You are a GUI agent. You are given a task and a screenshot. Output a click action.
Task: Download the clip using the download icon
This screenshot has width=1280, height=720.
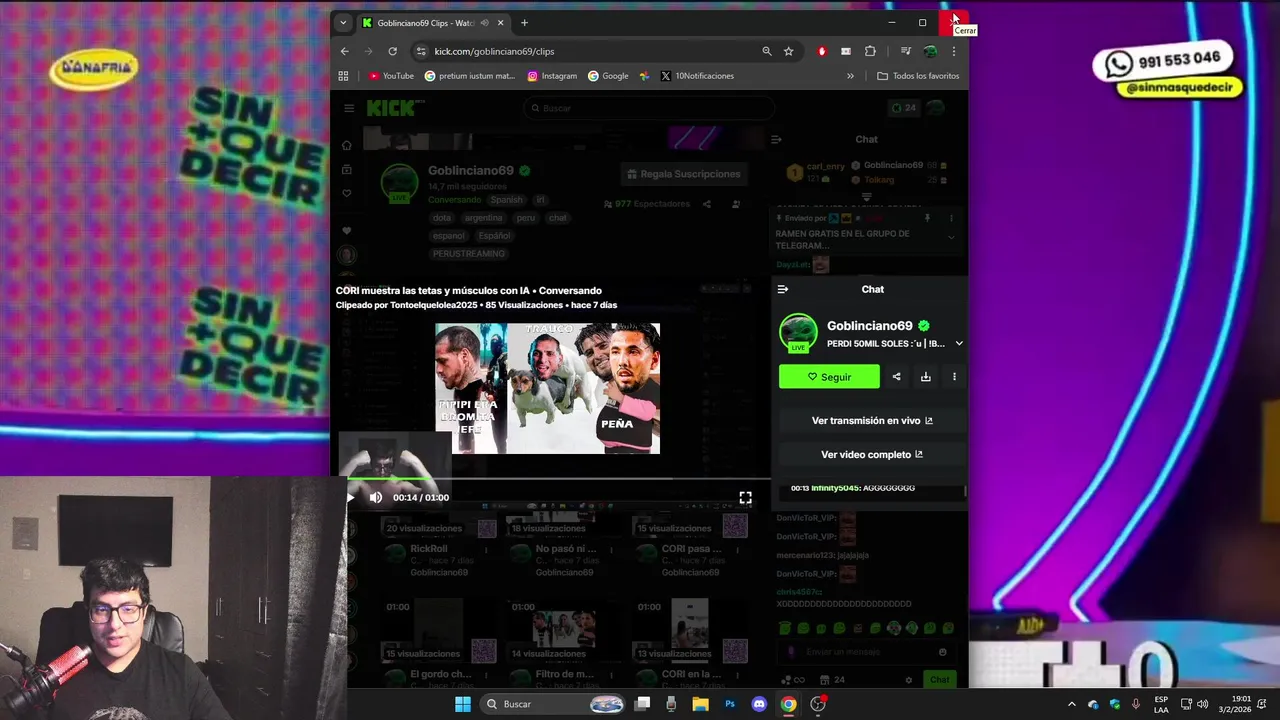[925, 377]
